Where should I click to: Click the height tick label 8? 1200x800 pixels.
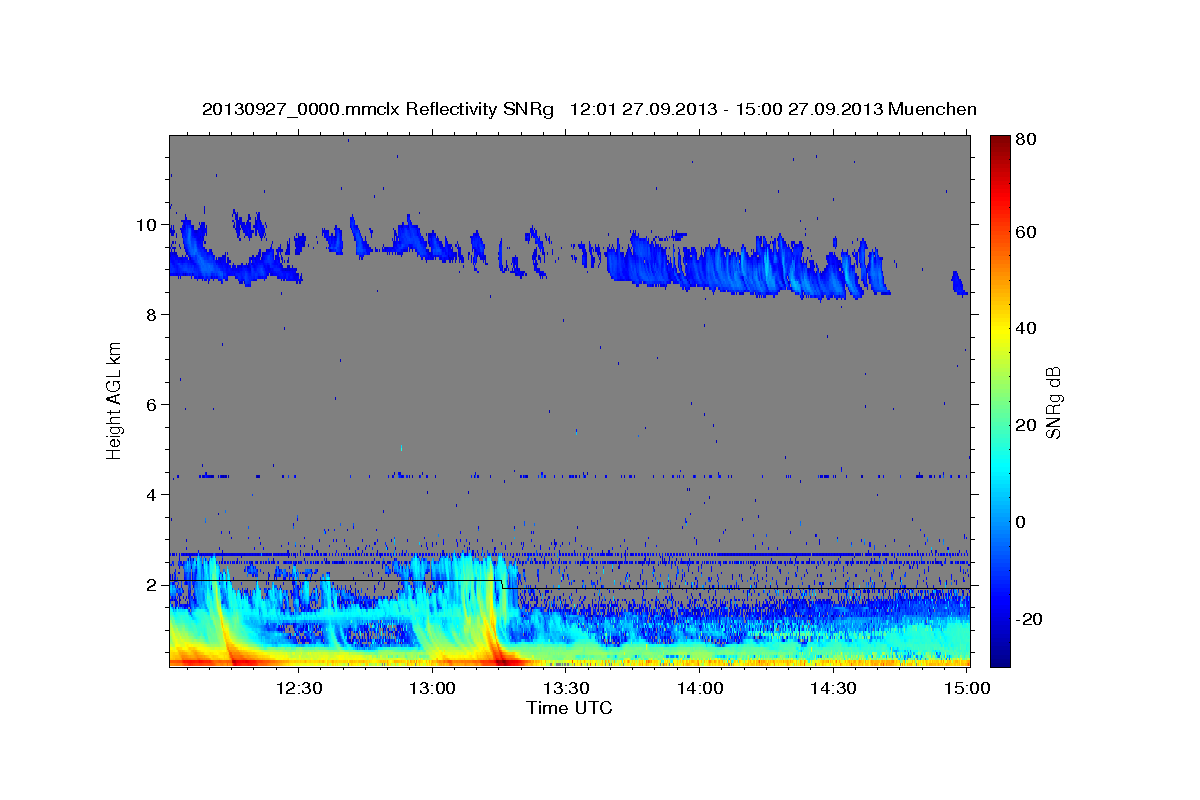pos(152,315)
